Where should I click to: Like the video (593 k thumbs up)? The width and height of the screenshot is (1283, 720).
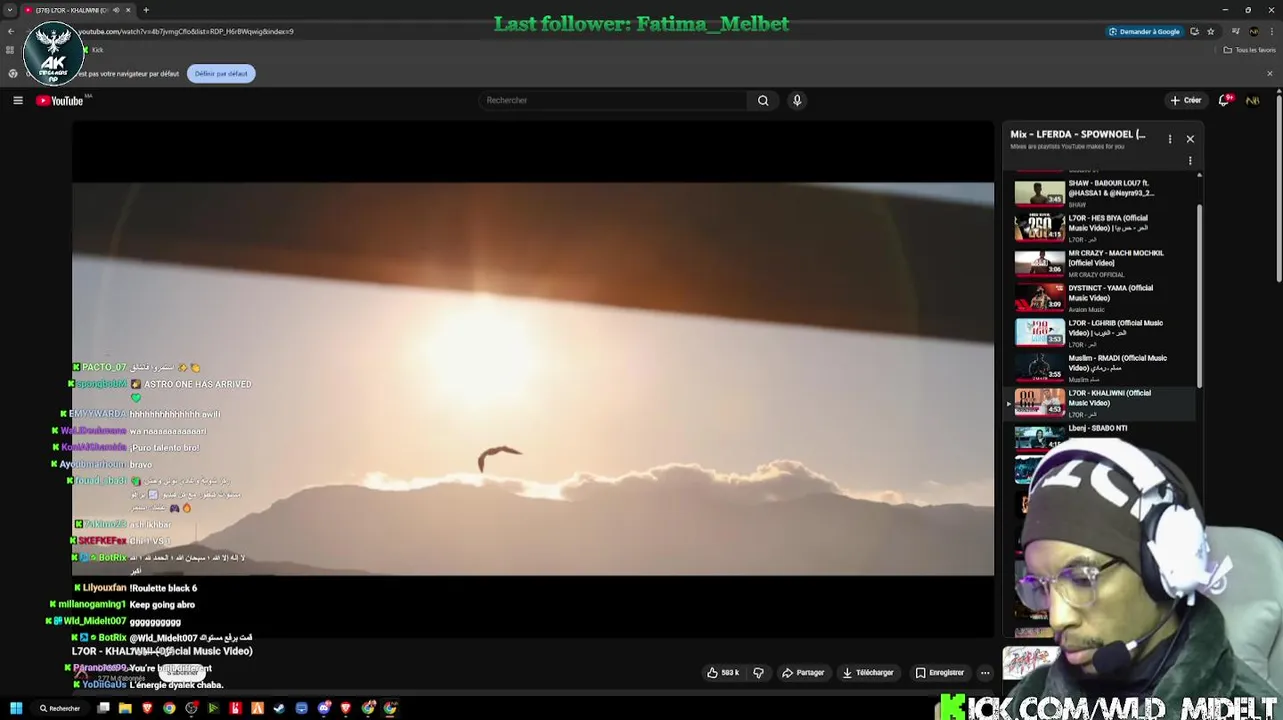click(723, 673)
